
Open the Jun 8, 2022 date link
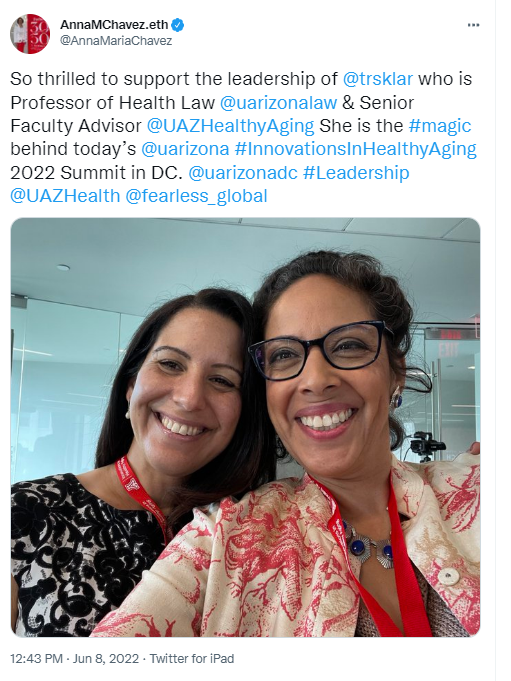point(106,659)
